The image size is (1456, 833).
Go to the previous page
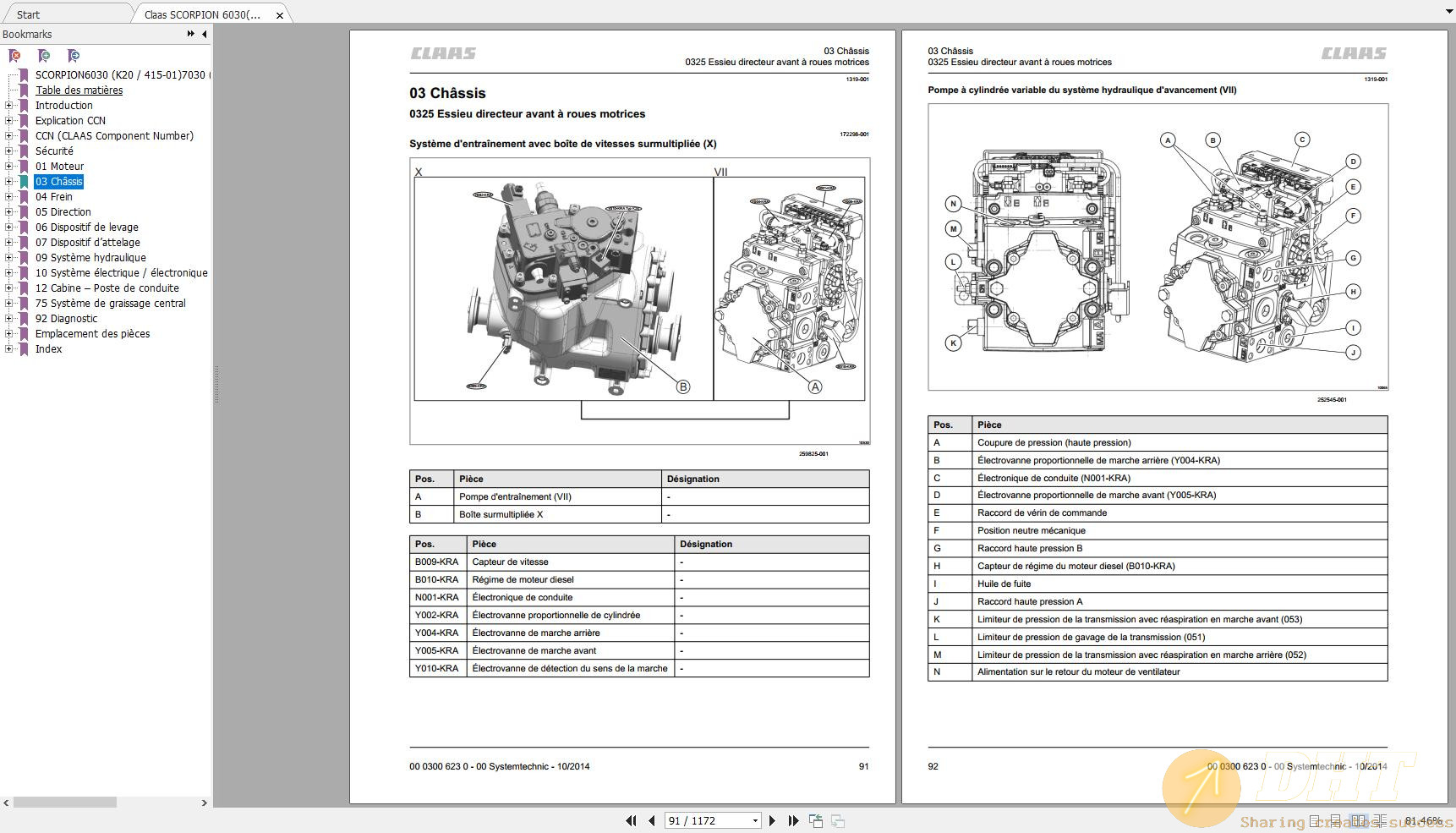[x=652, y=820]
